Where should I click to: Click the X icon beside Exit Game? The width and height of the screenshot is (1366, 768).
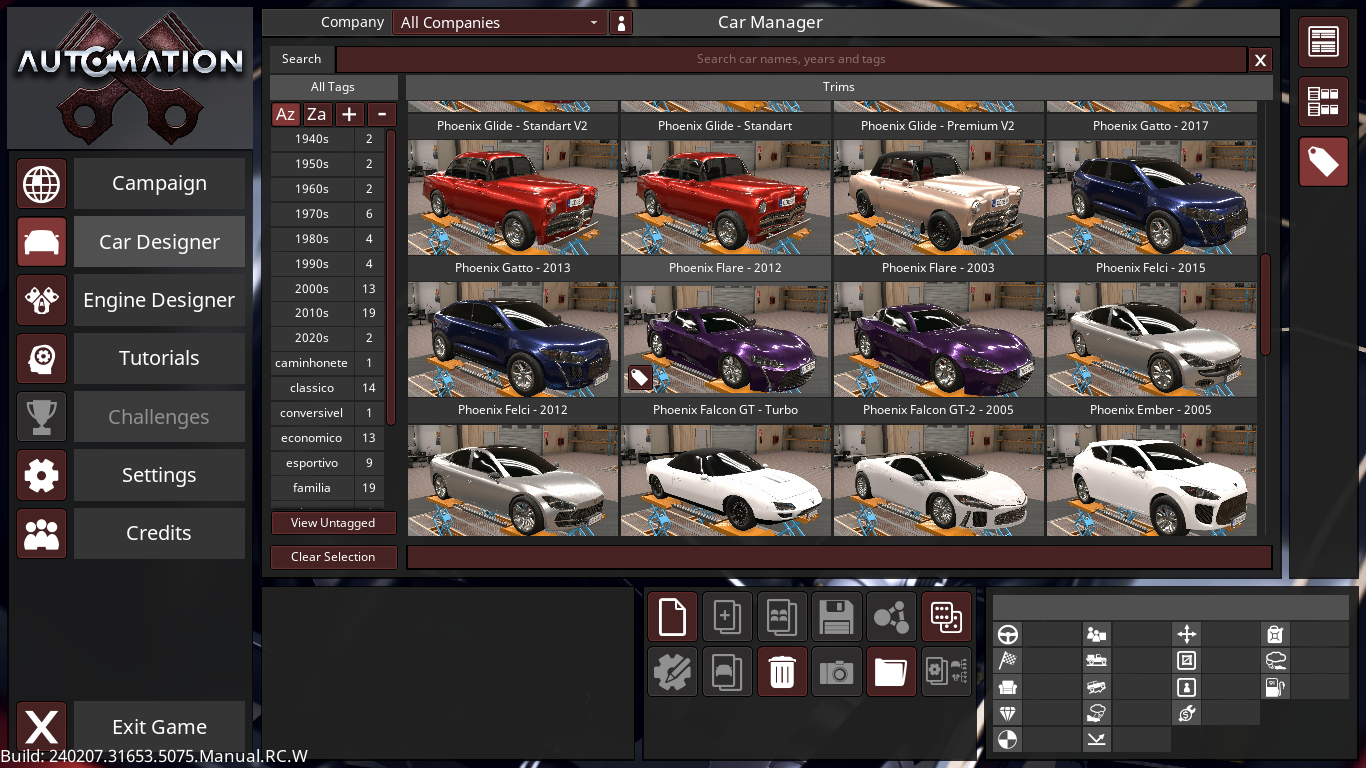42,727
